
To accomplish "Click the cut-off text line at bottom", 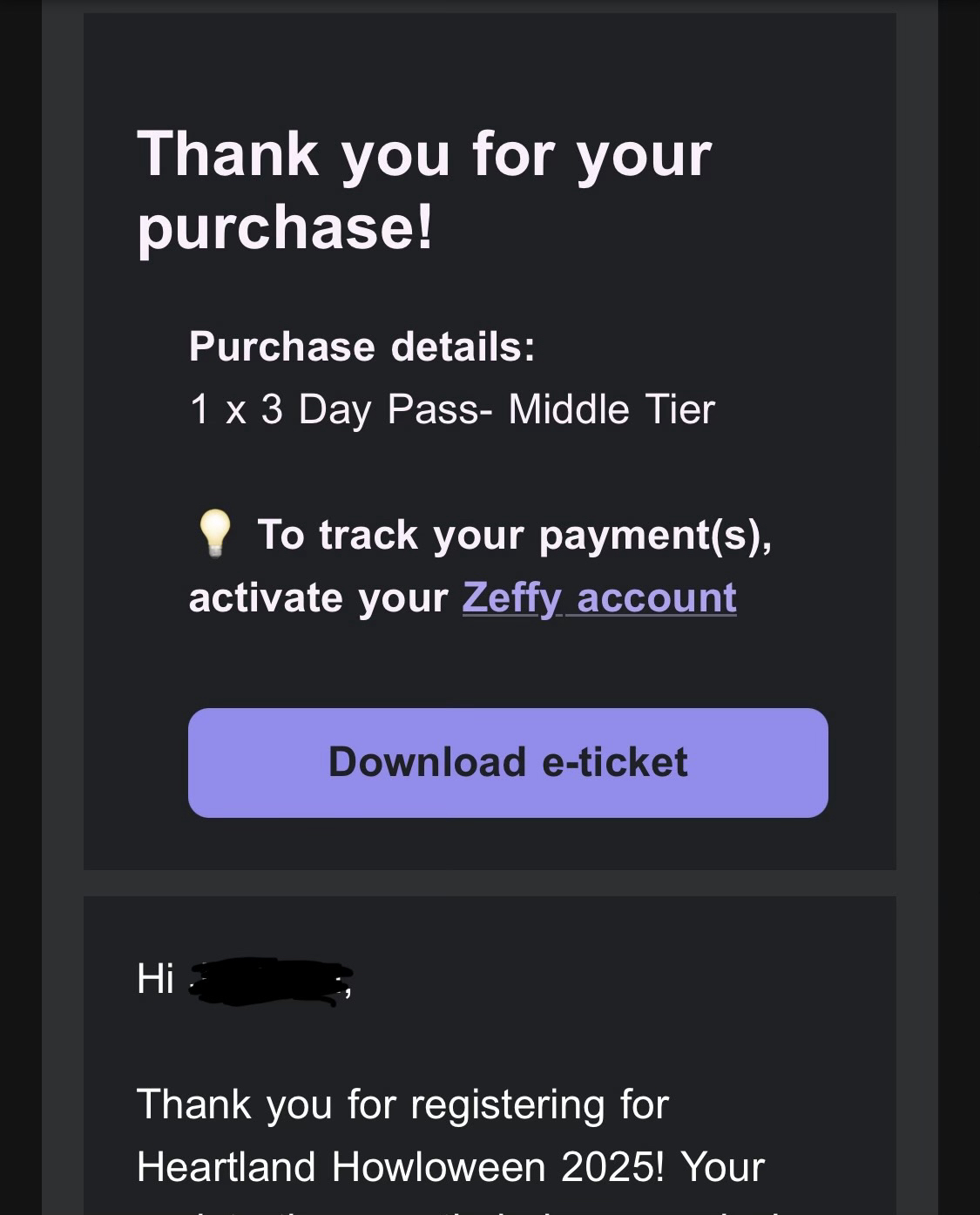I will (453, 1210).
